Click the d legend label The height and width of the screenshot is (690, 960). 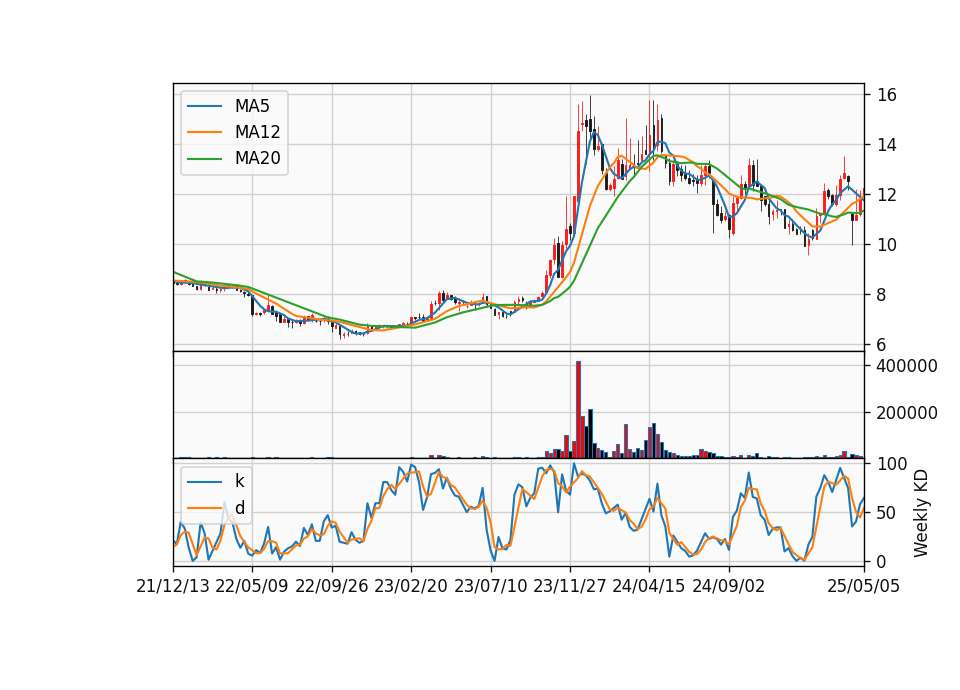(240, 508)
